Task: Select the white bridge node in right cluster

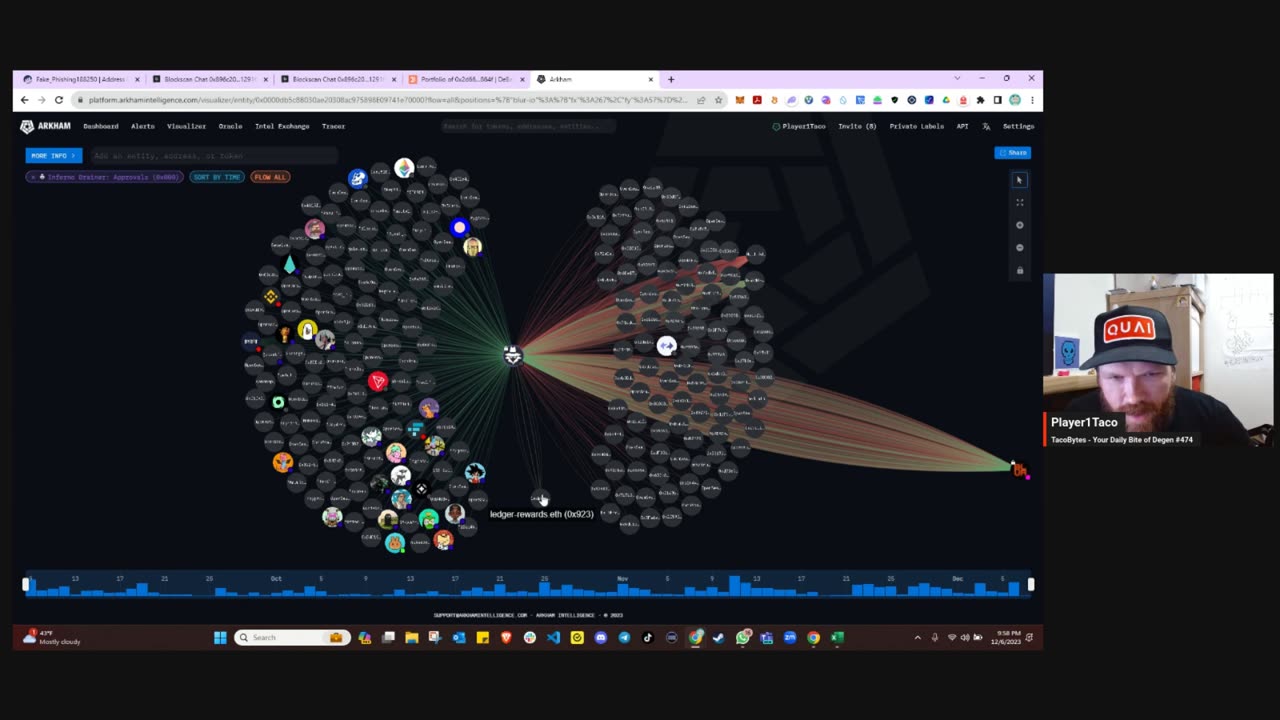Action: tap(666, 346)
